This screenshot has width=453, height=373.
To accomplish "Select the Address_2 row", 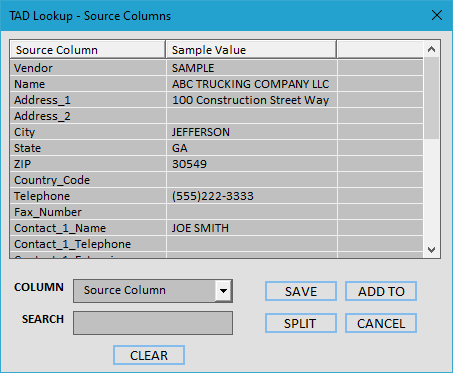I will [217, 116].
